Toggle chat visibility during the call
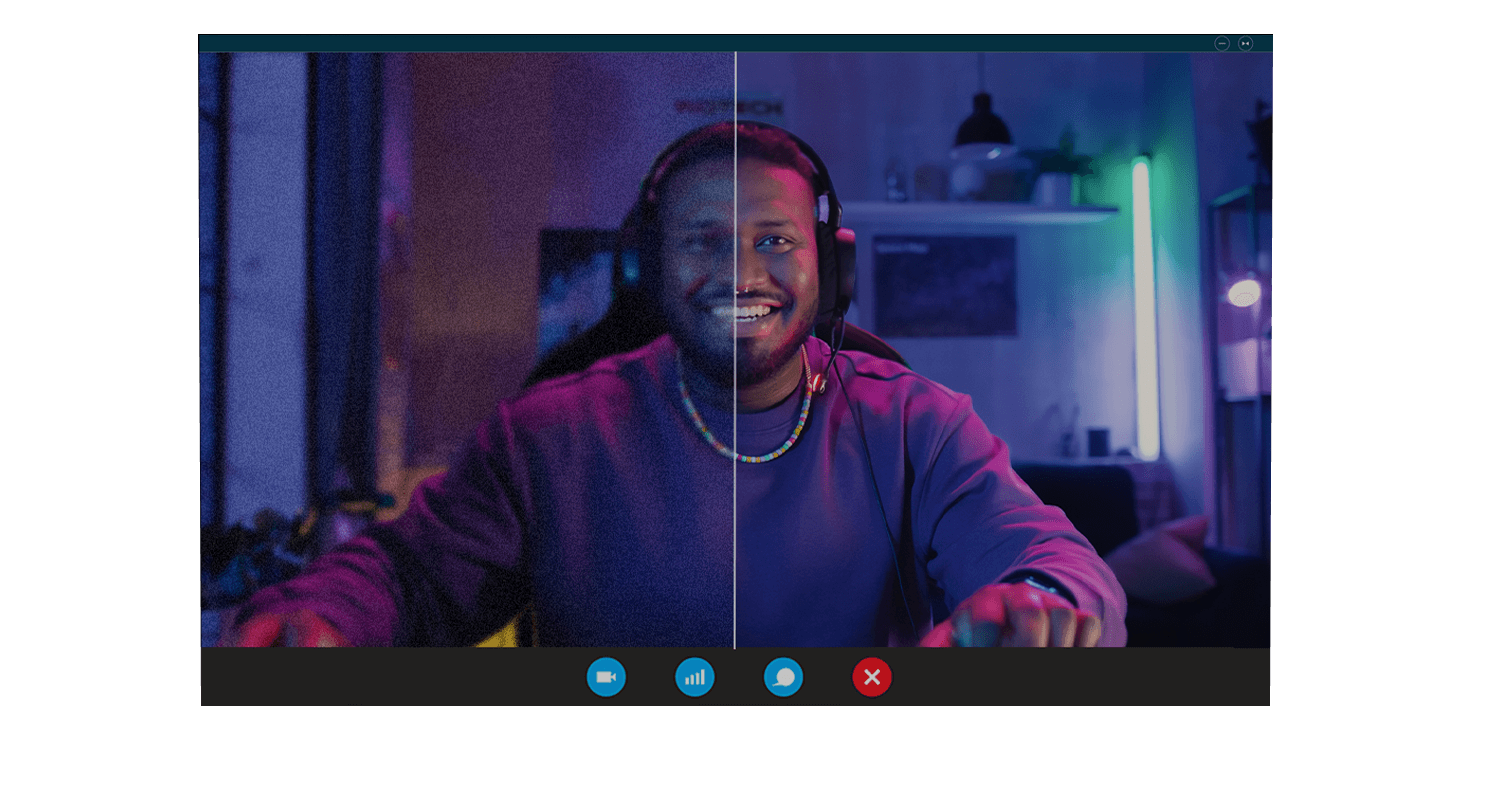This screenshot has width=1500, height=807. point(784,677)
